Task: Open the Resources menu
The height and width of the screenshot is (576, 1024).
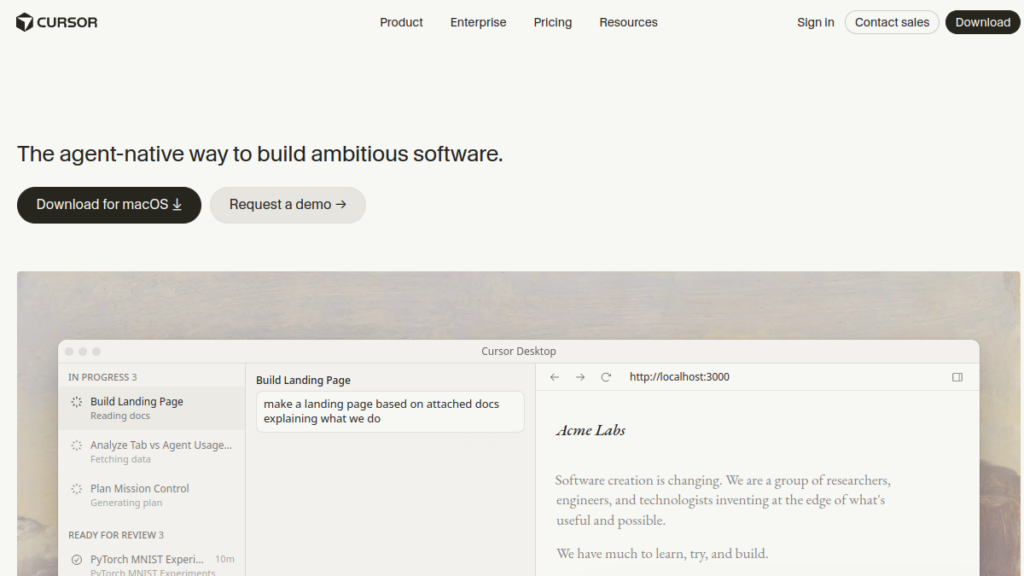Action: 628,22
